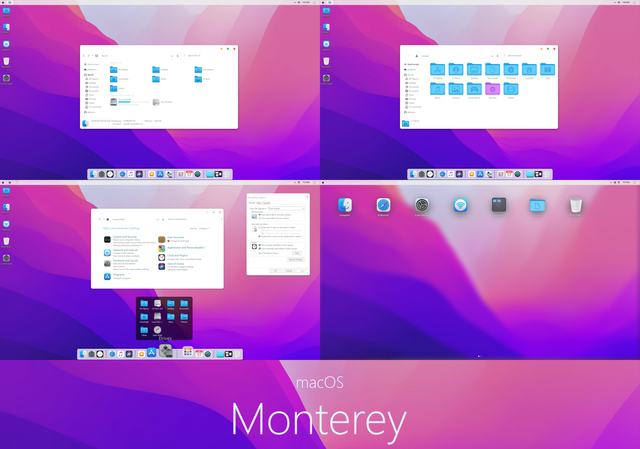Open System and Security link text

coord(125,237)
